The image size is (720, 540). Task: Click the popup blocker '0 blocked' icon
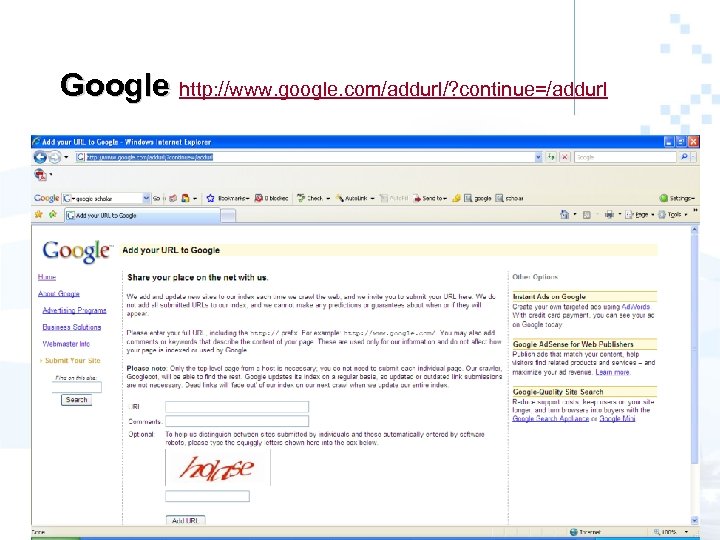pyautogui.click(x=271, y=198)
